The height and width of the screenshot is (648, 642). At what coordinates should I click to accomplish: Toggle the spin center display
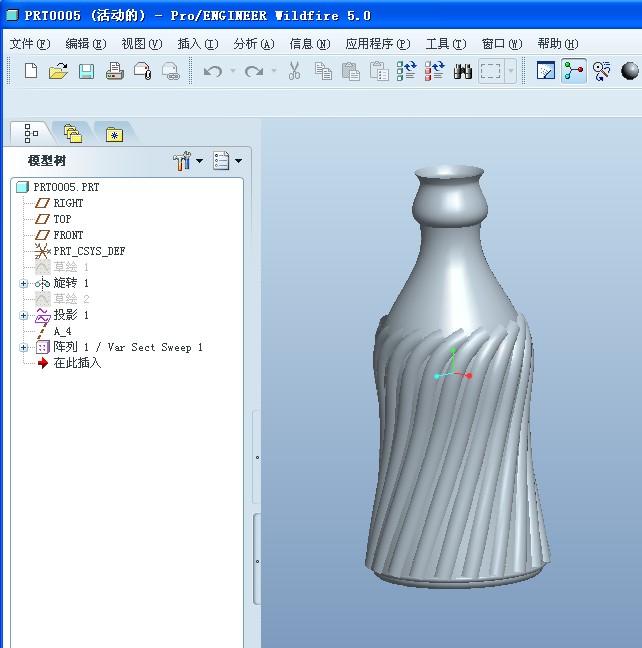click(x=574, y=71)
